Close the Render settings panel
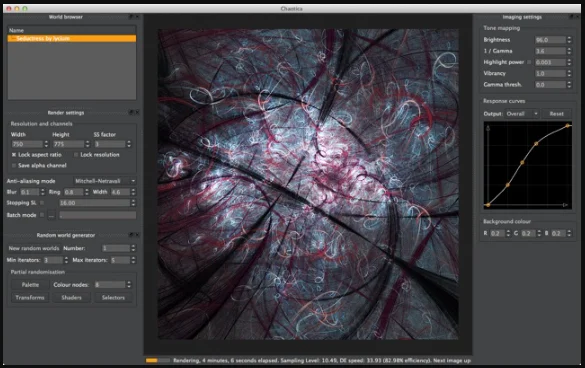This screenshot has width=585, height=368. tap(137, 112)
